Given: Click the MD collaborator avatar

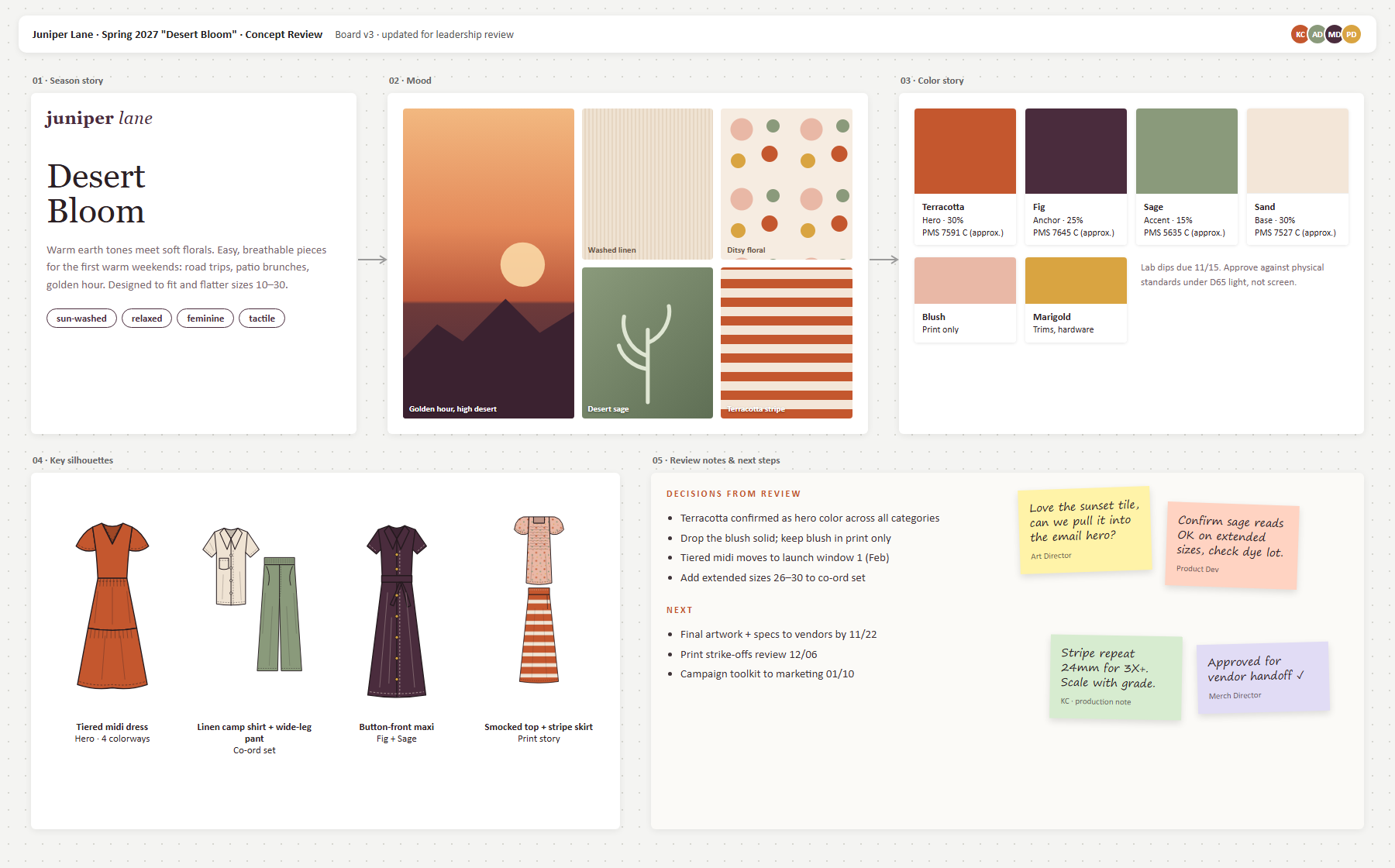Looking at the screenshot, I should coord(1334,34).
